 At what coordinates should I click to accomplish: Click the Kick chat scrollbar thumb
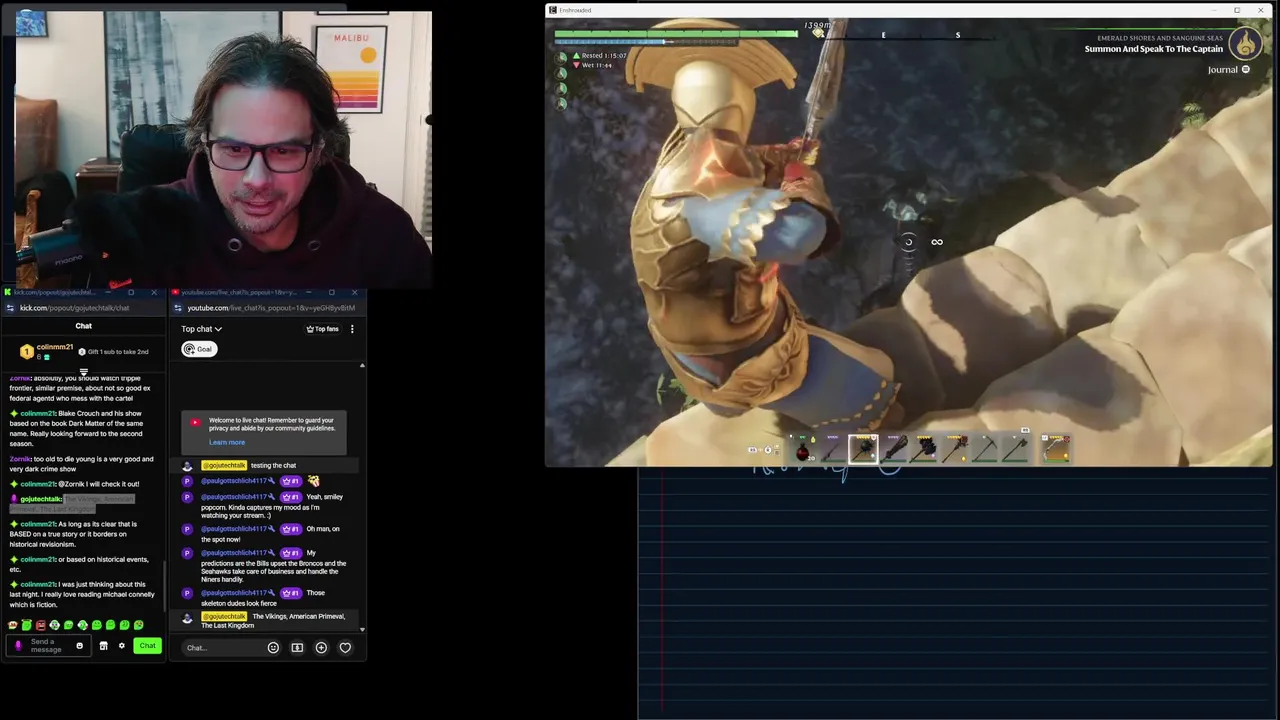(x=164, y=588)
